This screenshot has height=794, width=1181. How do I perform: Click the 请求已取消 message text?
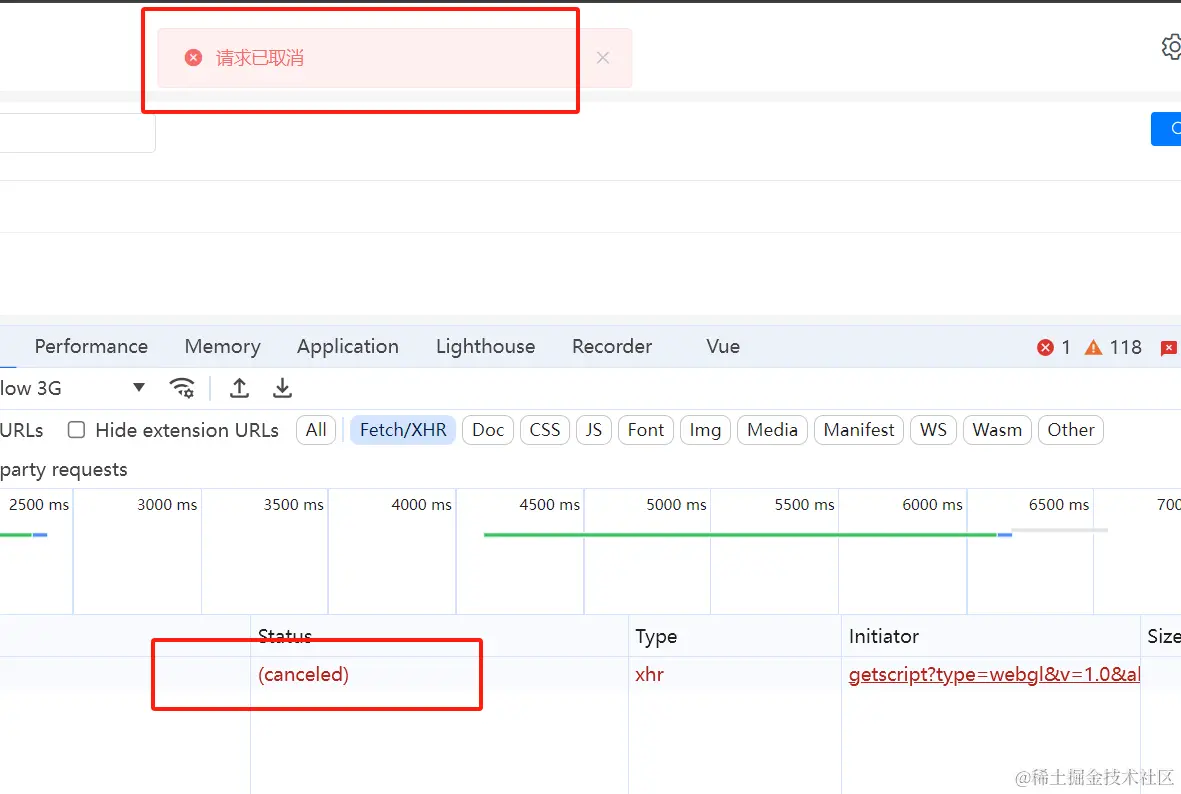[260, 58]
